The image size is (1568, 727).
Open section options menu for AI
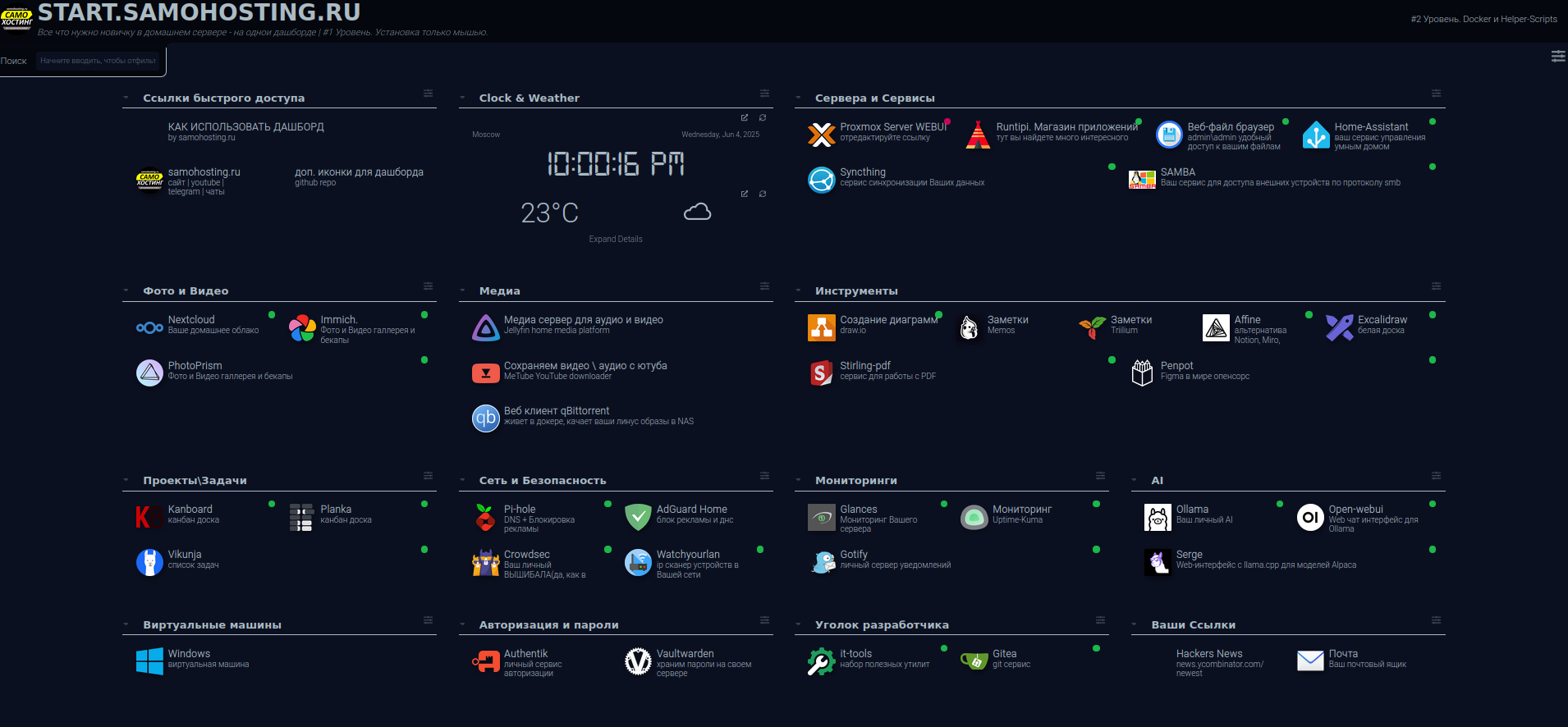pos(1436,476)
